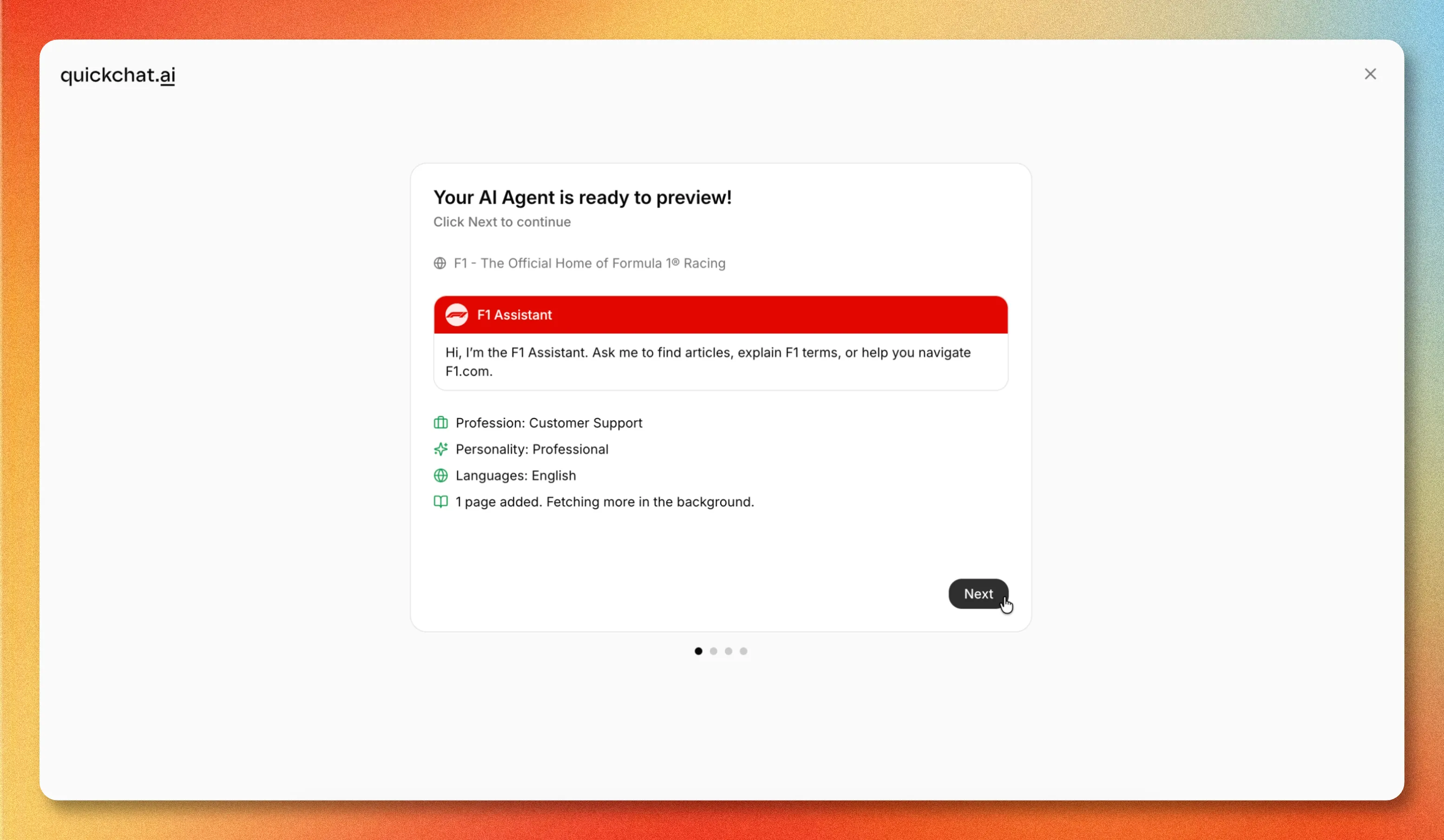Viewport: 1444px width, 840px height.
Task: Click the book icon next to page added
Action: point(440,502)
